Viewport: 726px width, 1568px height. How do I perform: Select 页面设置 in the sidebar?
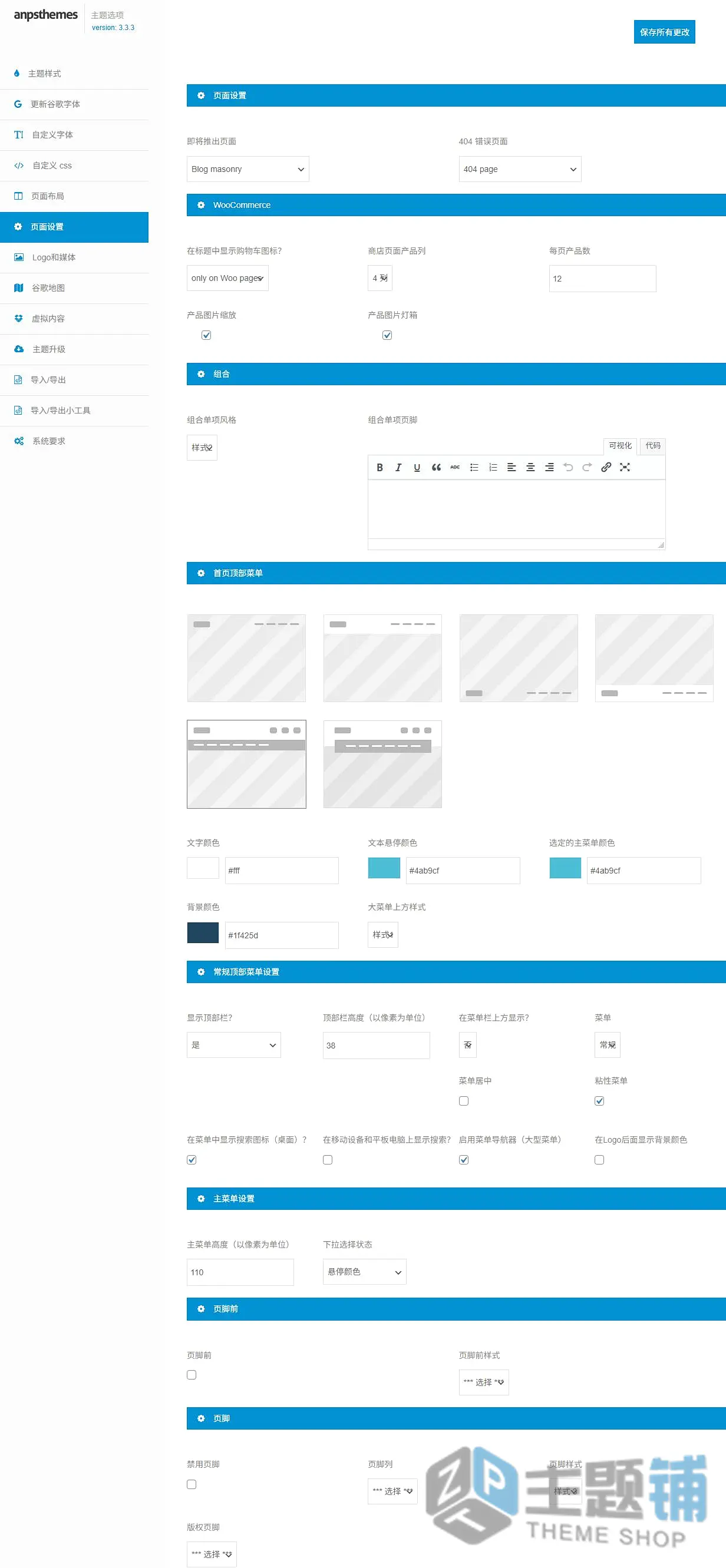pyautogui.click(x=74, y=227)
